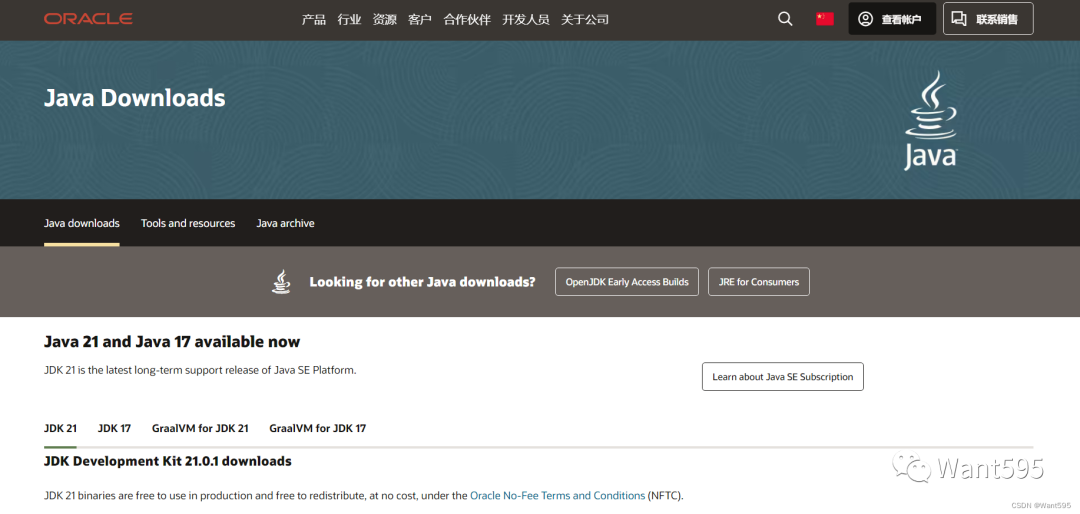1080x514 pixels.
Task: Open the 关于公司 menu
Action: pyautogui.click(x=585, y=19)
